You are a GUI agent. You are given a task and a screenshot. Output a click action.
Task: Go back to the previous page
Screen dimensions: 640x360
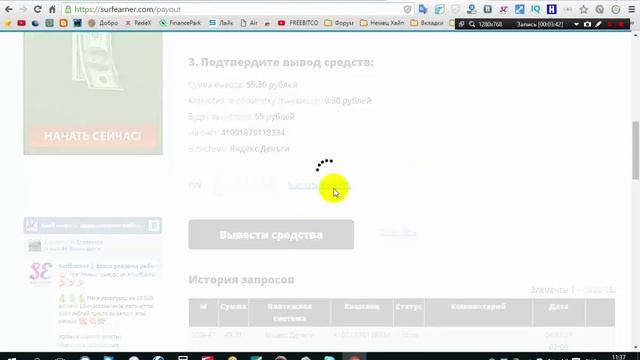click(9, 9)
